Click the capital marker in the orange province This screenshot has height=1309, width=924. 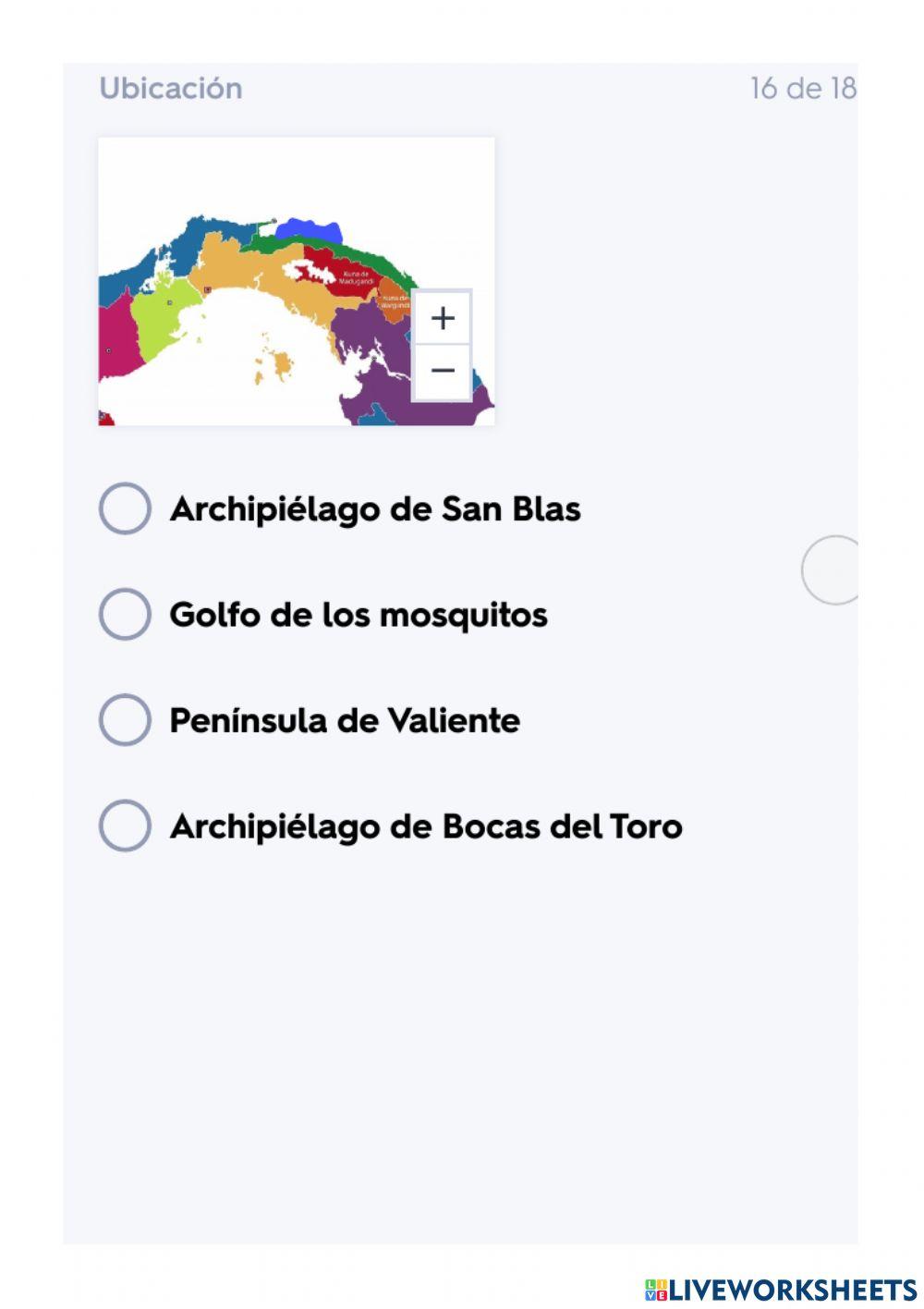click(207, 289)
